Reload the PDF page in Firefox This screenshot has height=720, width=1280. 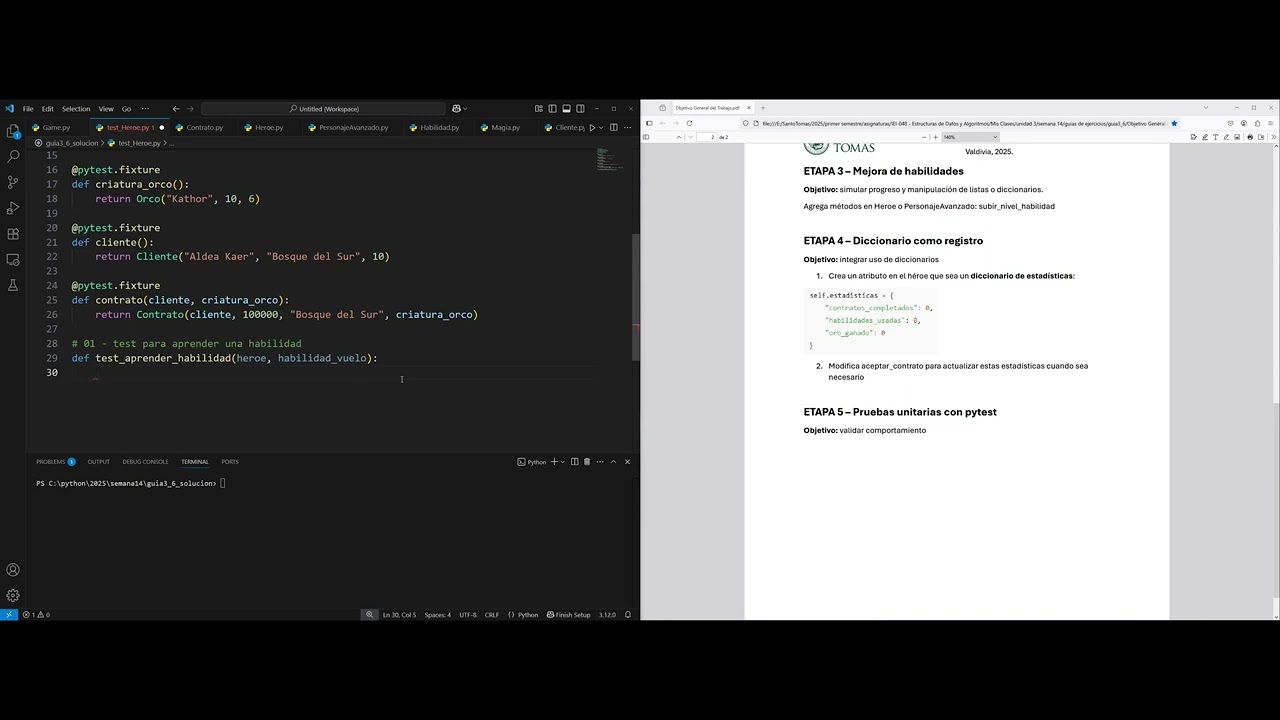[x=689, y=123]
